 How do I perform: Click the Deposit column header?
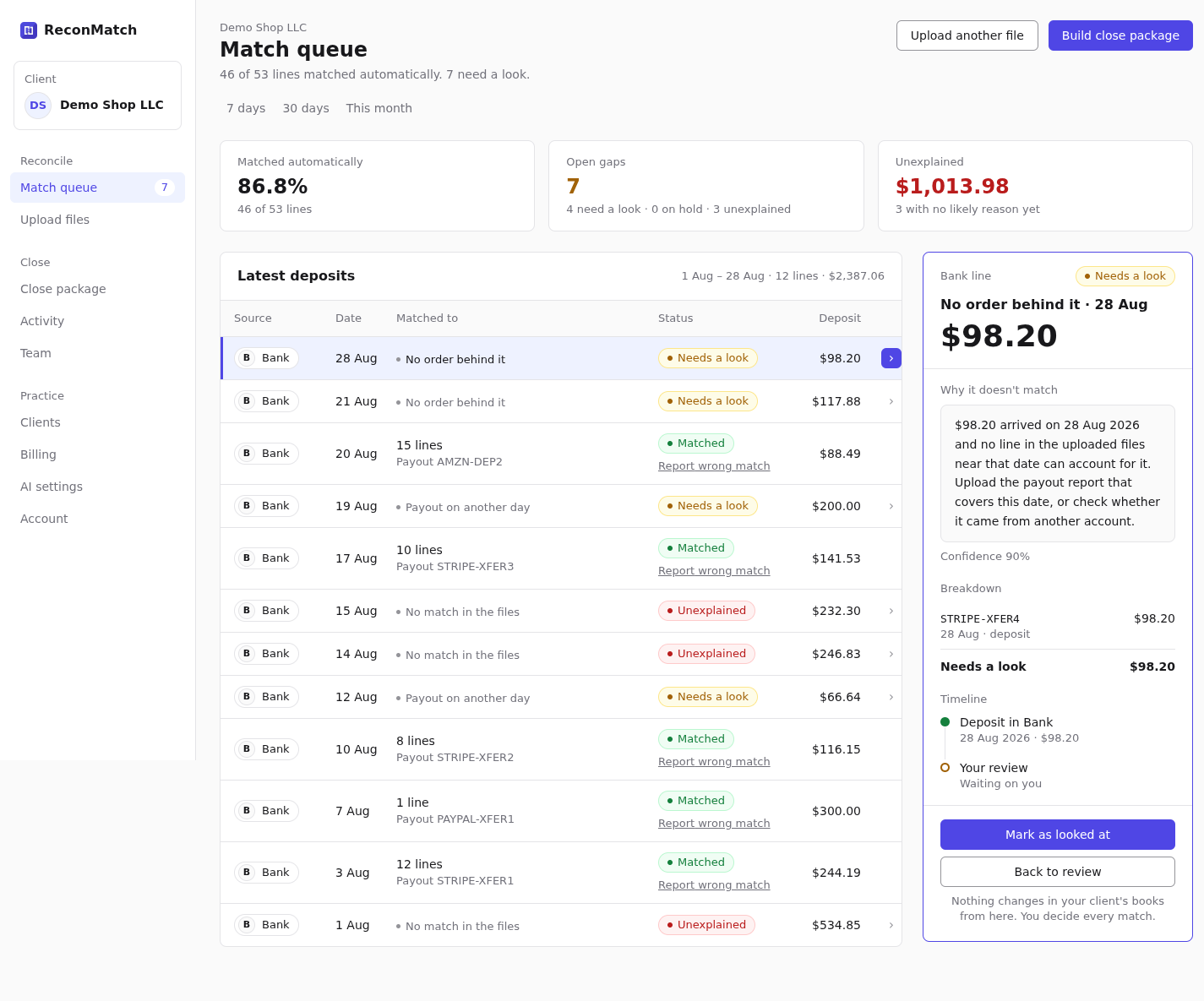point(840,318)
